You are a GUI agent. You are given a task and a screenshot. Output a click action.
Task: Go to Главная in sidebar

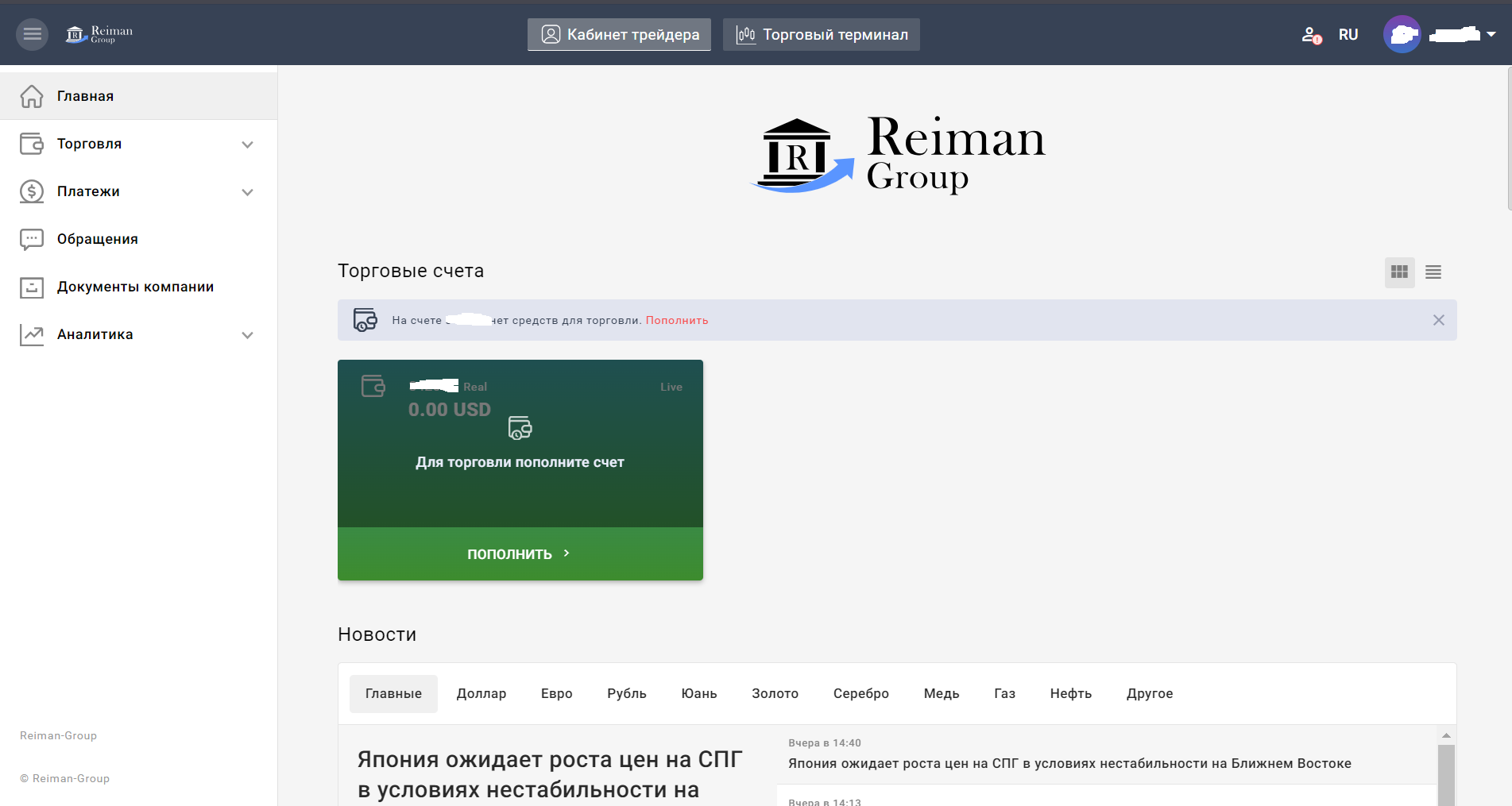138,96
